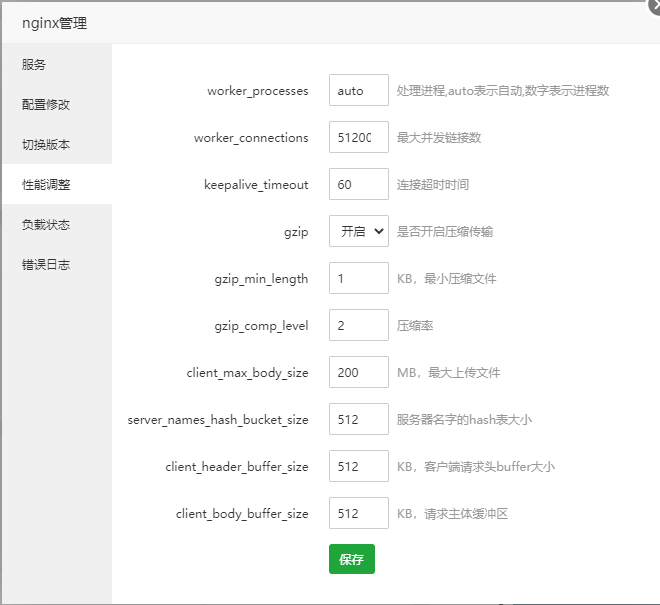Focus the client_max_body_size input field

[359, 372]
